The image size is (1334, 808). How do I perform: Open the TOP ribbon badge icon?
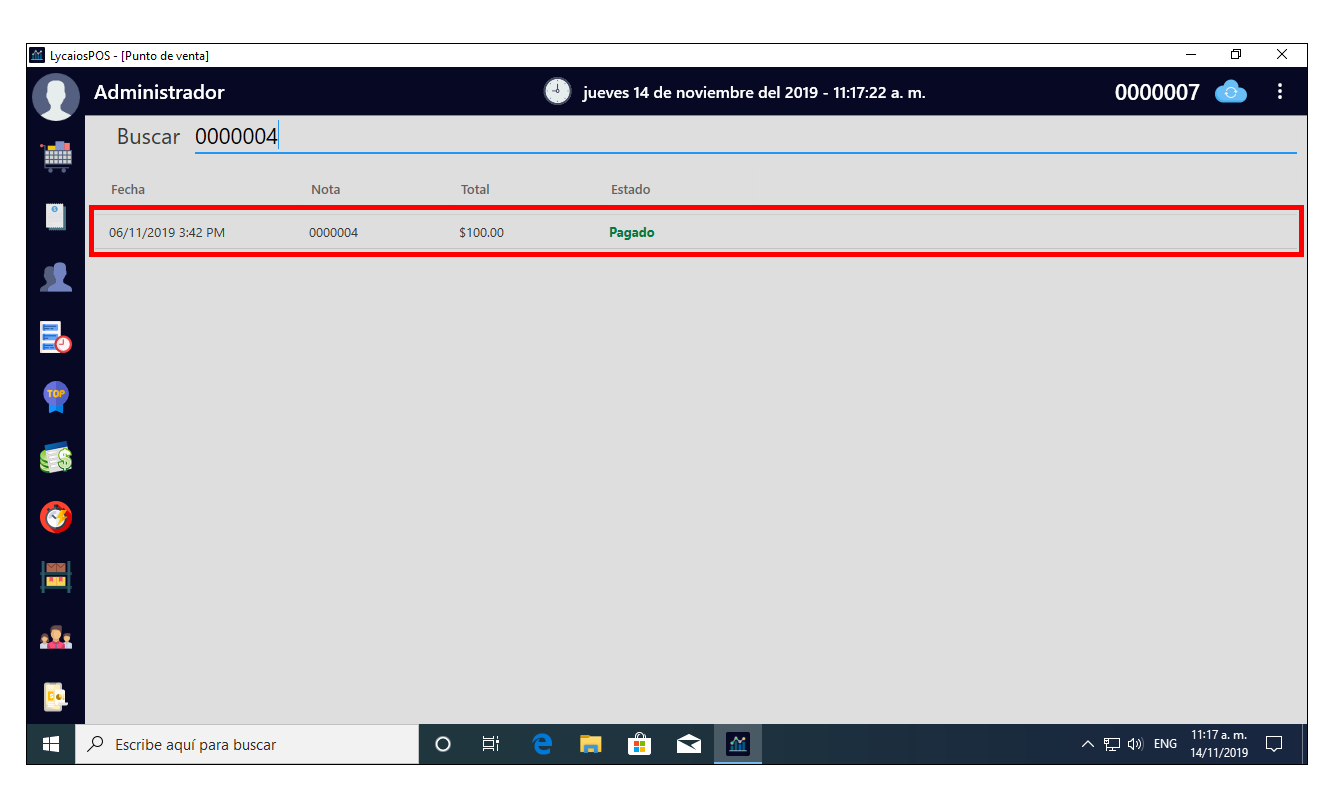[x=56, y=397]
